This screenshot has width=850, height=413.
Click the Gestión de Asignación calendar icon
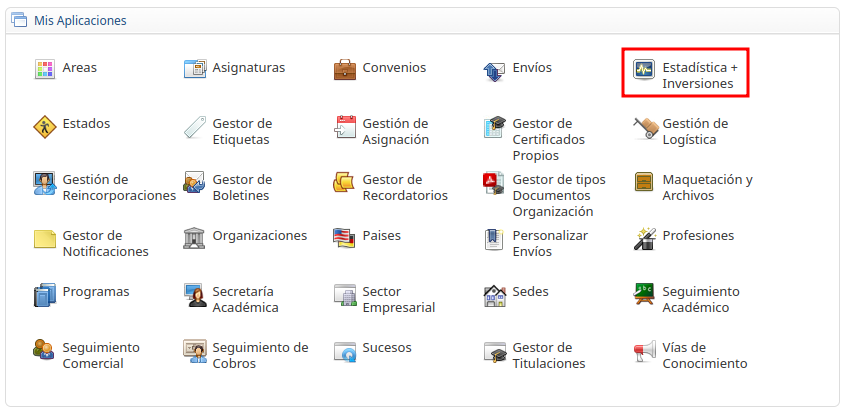345,126
